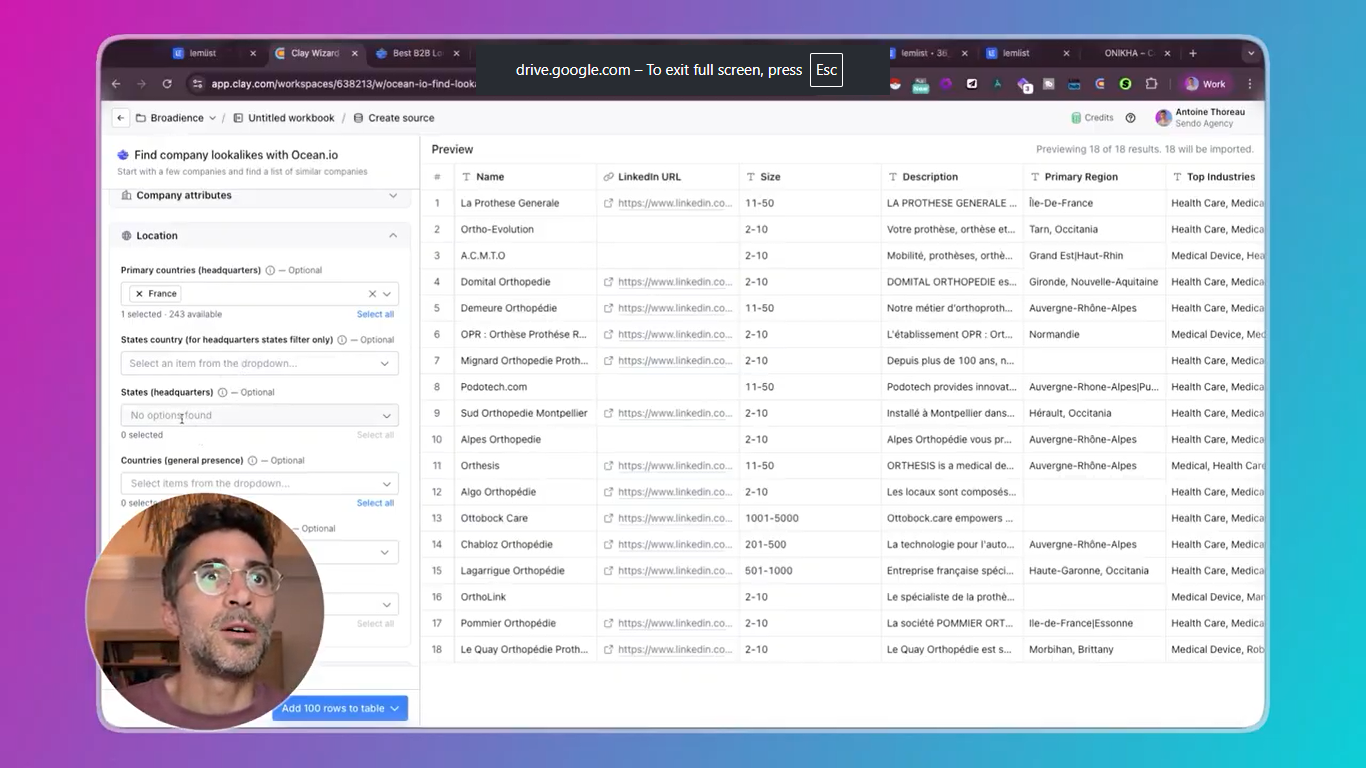
Task: Open LinkedIn URL for Domital Orthopedie
Action: (675, 282)
